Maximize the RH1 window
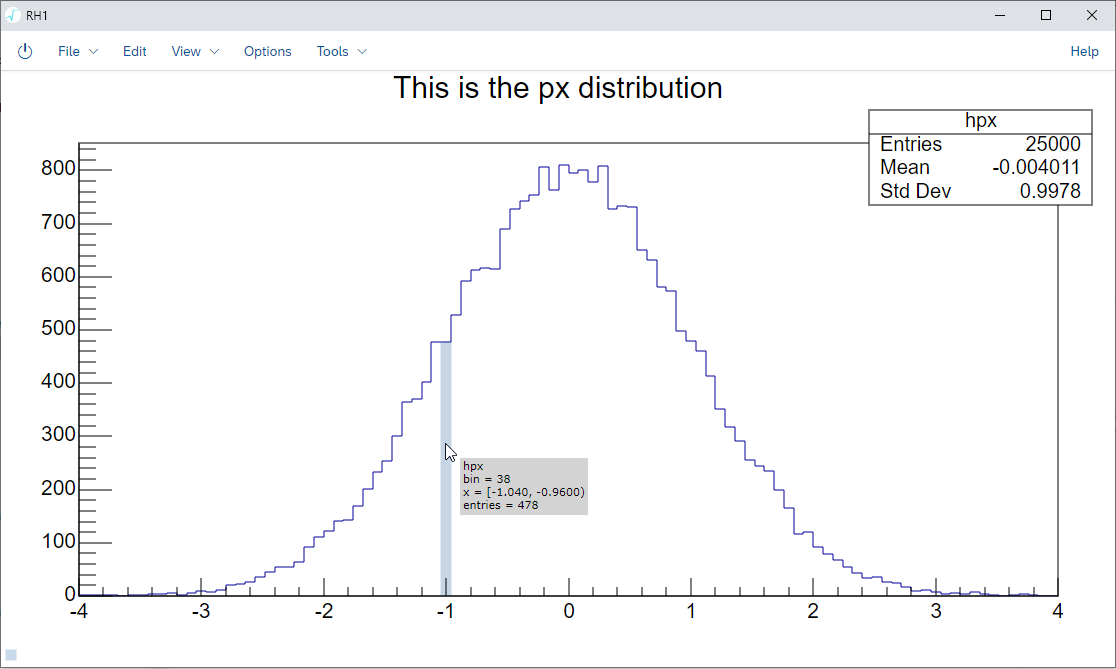The image size is (1116, 669). pos(1046,15)
